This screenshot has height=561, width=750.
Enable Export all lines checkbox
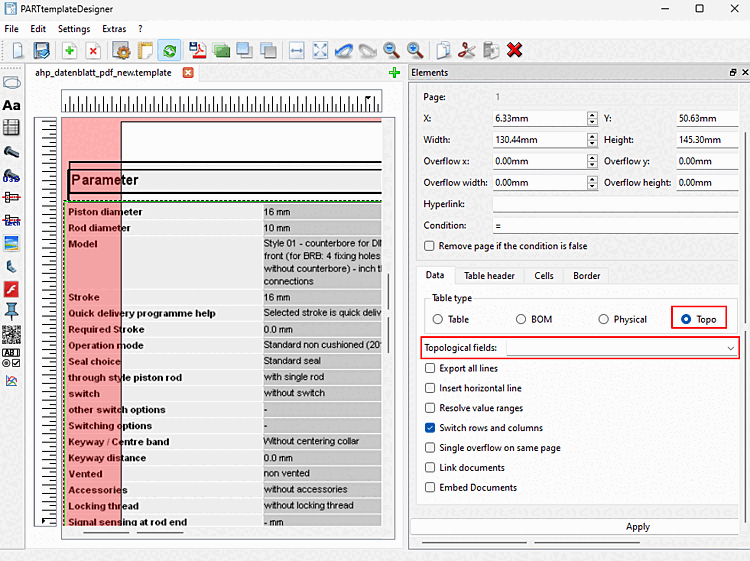point(430,368)
